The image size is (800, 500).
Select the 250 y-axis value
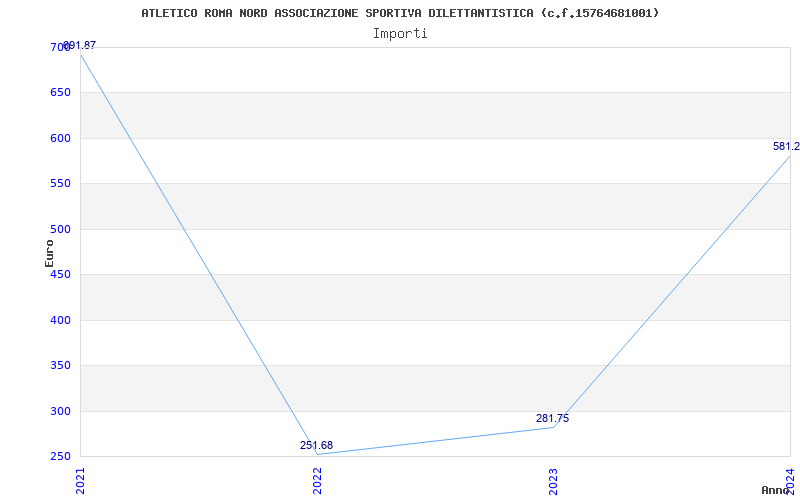60,457
